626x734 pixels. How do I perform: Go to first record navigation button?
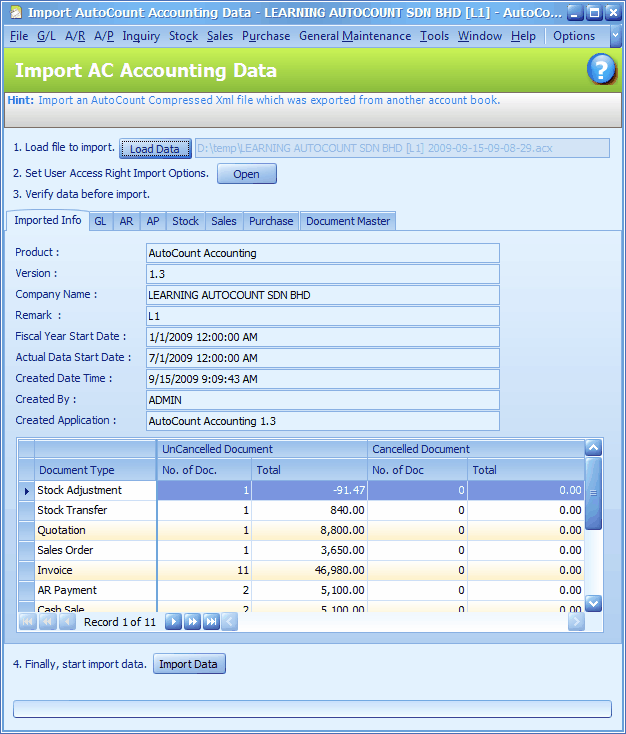click(28, 622)
